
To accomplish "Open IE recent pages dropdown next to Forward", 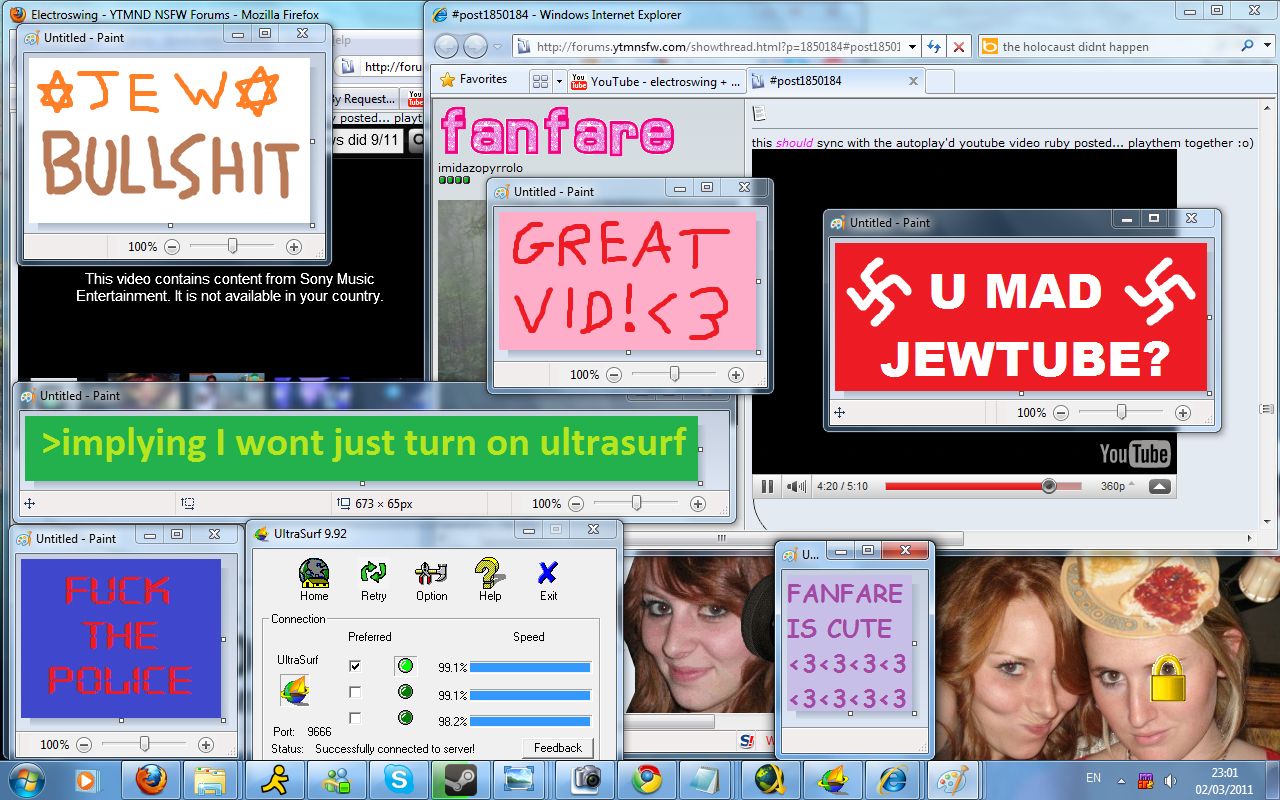I will pos(497,46).
